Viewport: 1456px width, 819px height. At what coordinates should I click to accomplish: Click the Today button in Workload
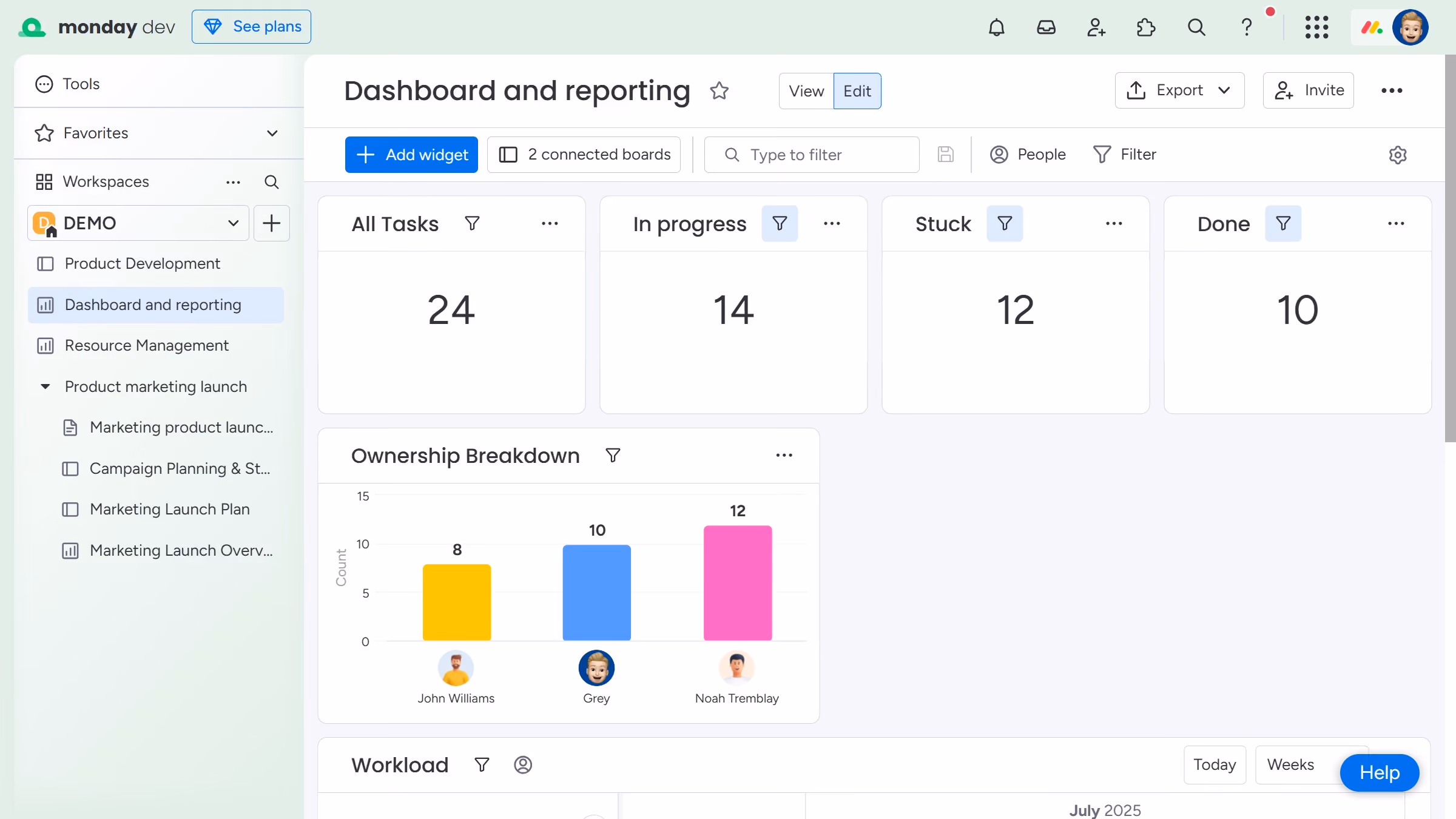1215,764
